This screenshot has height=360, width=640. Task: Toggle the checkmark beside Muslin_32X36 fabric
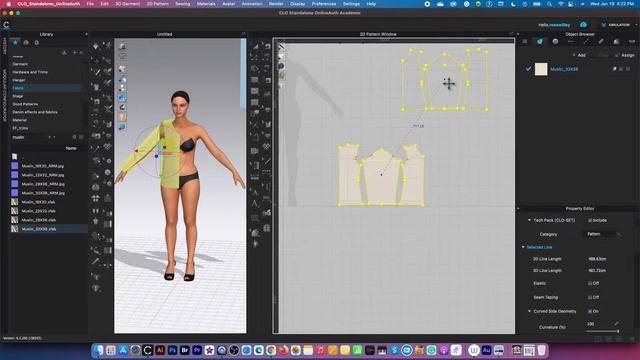[528, 69]
